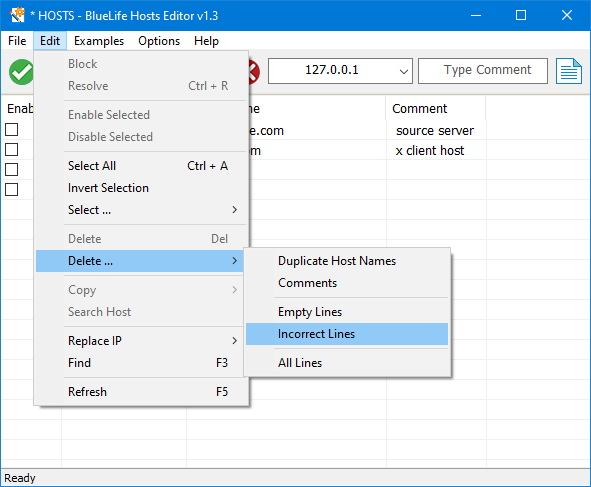
Task: Tick the checkbox in the first host row
Action: [x=11, y=129]
